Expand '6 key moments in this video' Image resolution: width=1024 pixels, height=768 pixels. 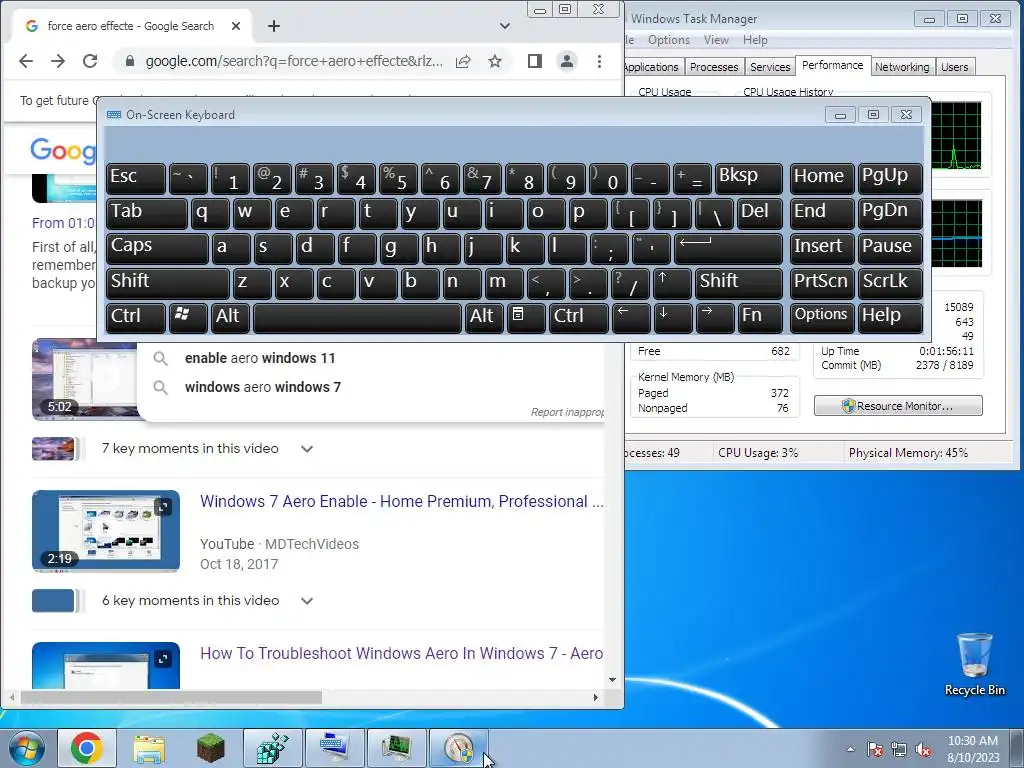point(307,601)
